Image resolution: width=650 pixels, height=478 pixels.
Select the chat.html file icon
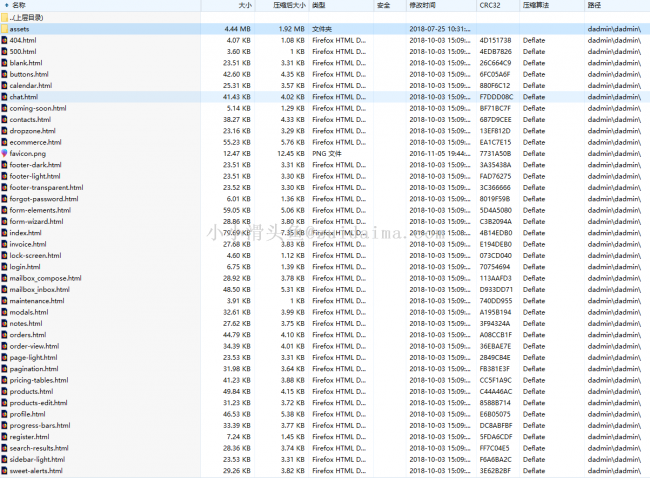tap(5, 97)
